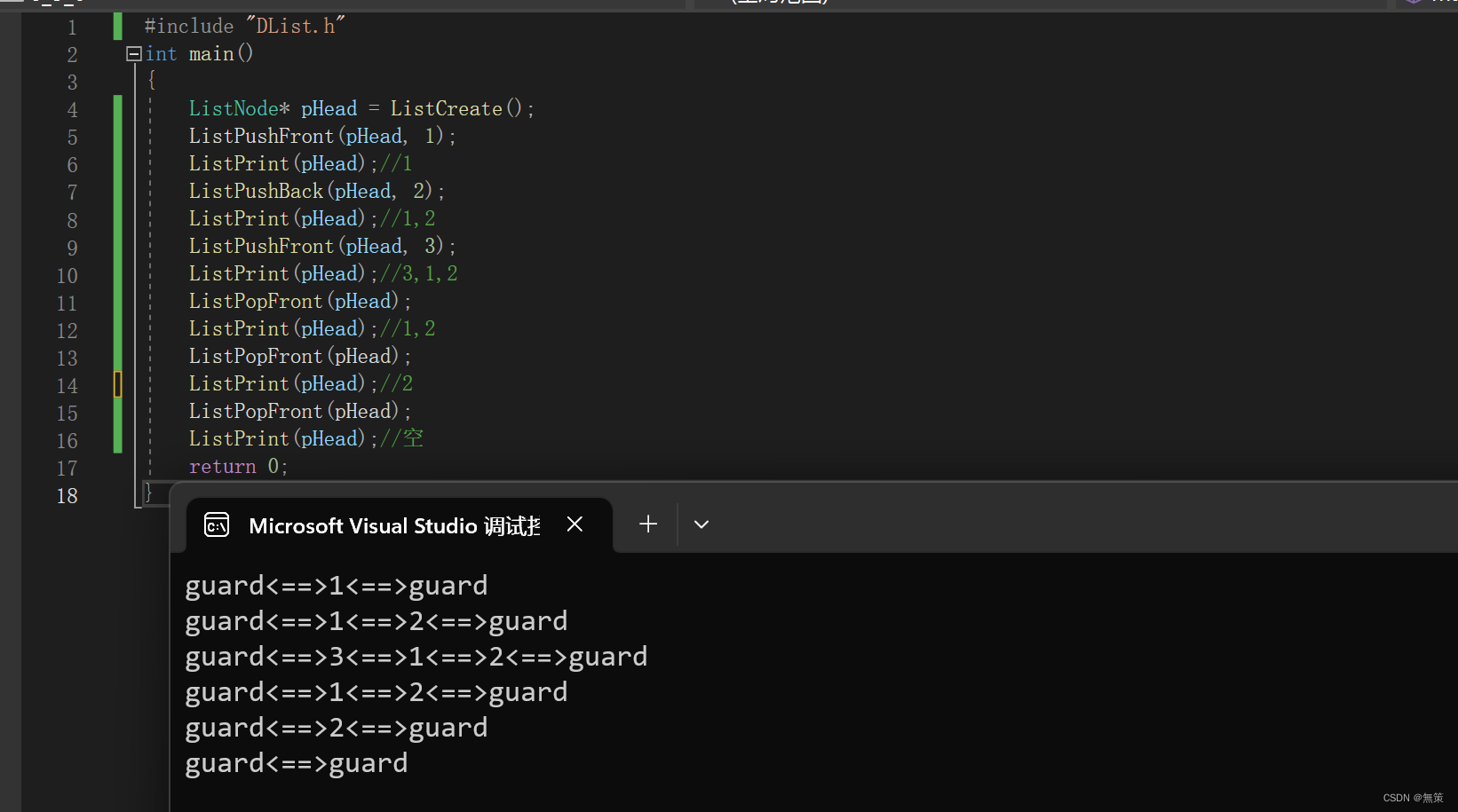
Task: Click console output guard<==>2<==>guard
Action: (x=337, y=728)
